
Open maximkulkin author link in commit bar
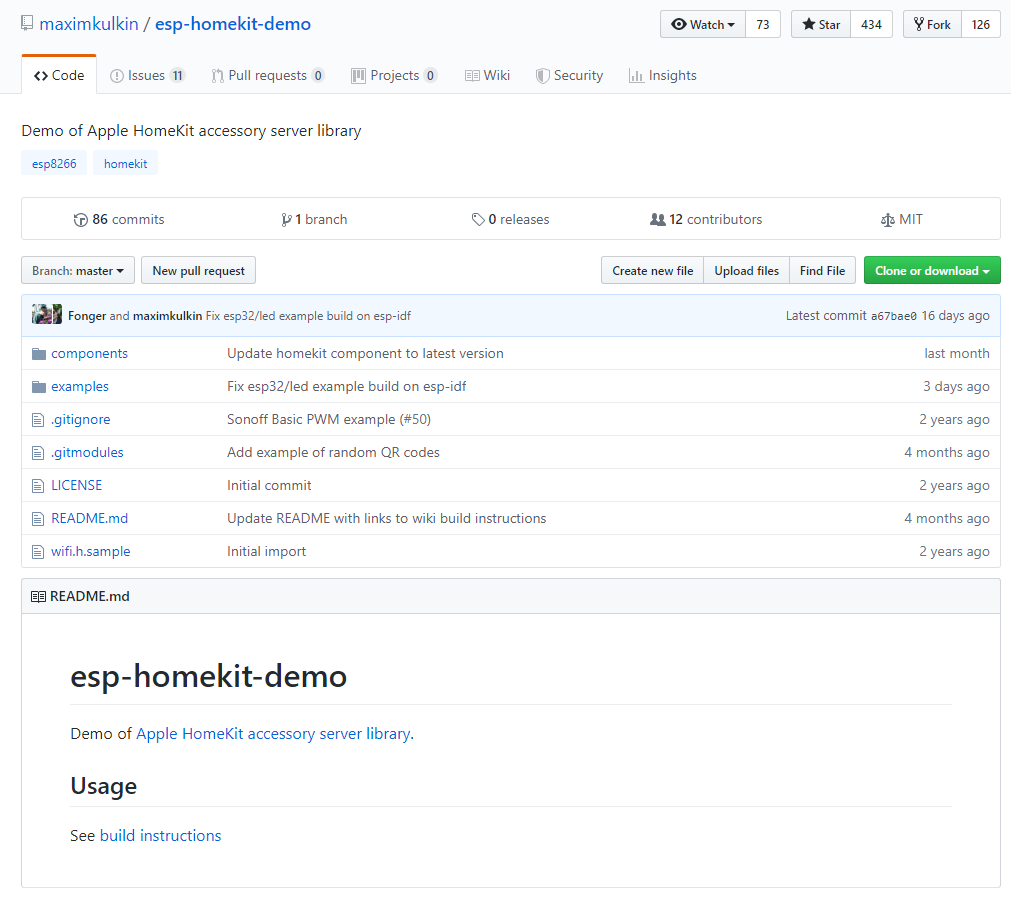168,316
